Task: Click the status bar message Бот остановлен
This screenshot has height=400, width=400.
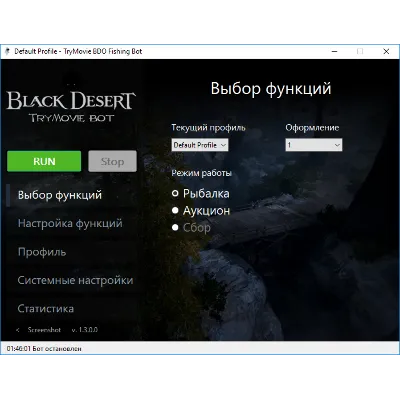Action: point(57,349)
